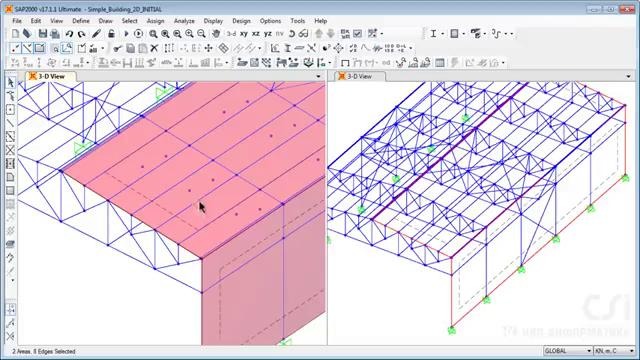Image resolution: width=640 pixels, height=360 pixels.
Task: Open the Define menu
Action: pyautogui.click(x=81, y=21)
